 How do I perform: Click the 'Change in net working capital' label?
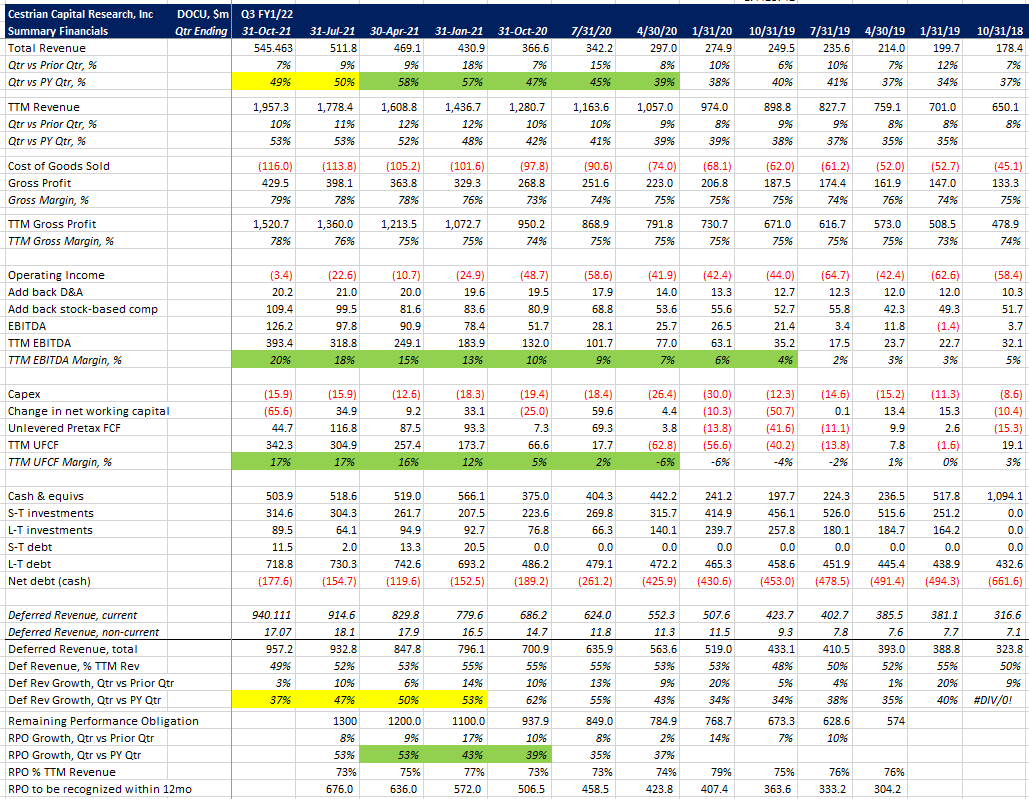tap(89, 411)
